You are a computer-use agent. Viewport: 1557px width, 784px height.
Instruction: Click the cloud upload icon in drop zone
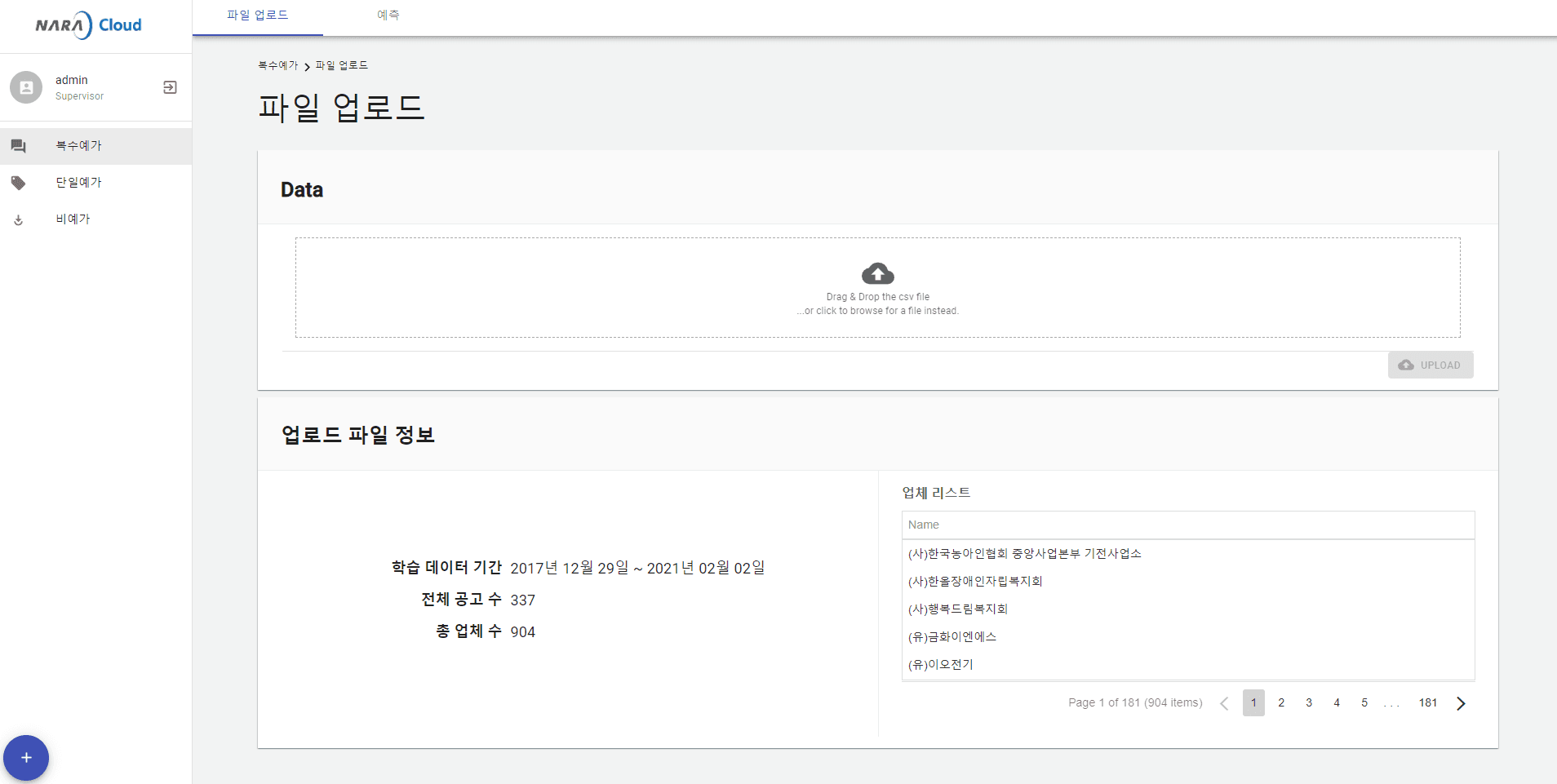tap(877, 273)
